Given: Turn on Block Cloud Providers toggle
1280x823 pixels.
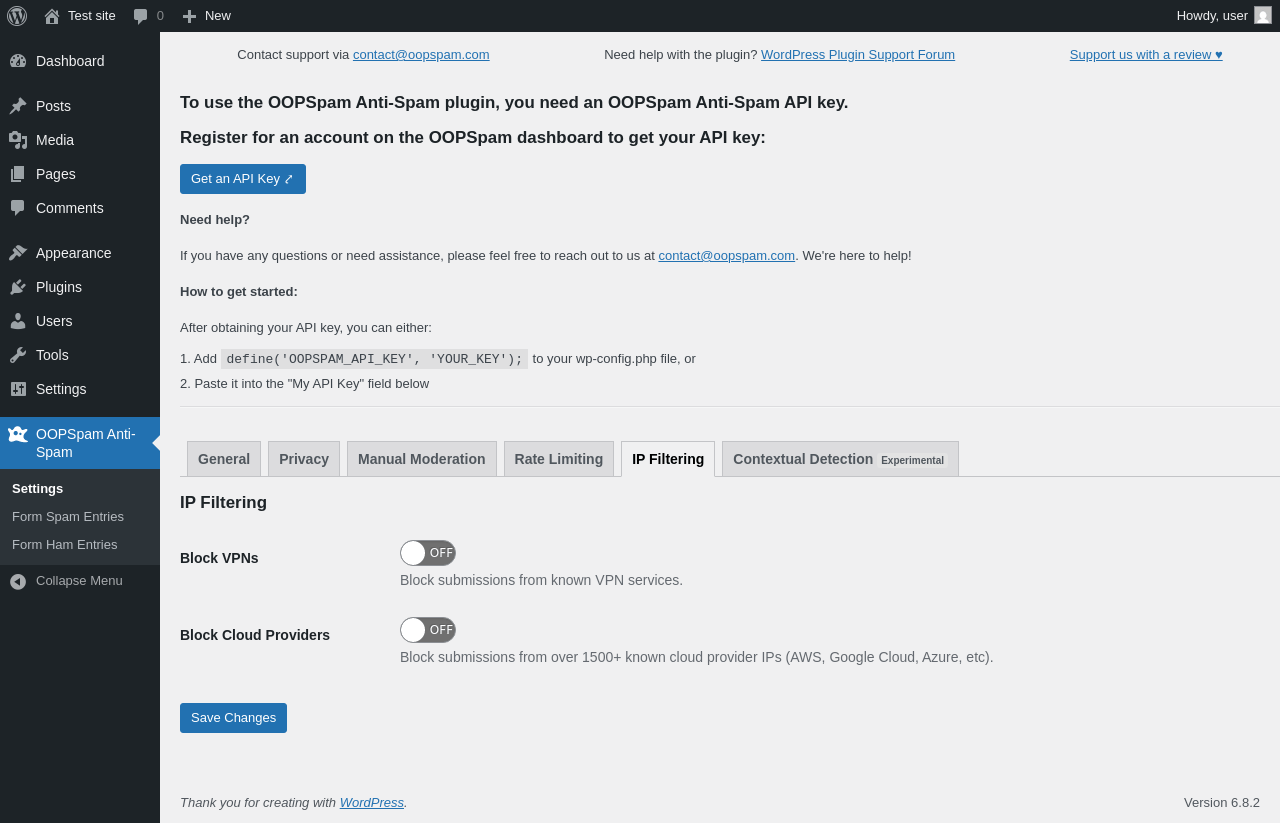Looking at the screenshot, I should (x=428, y=630).
